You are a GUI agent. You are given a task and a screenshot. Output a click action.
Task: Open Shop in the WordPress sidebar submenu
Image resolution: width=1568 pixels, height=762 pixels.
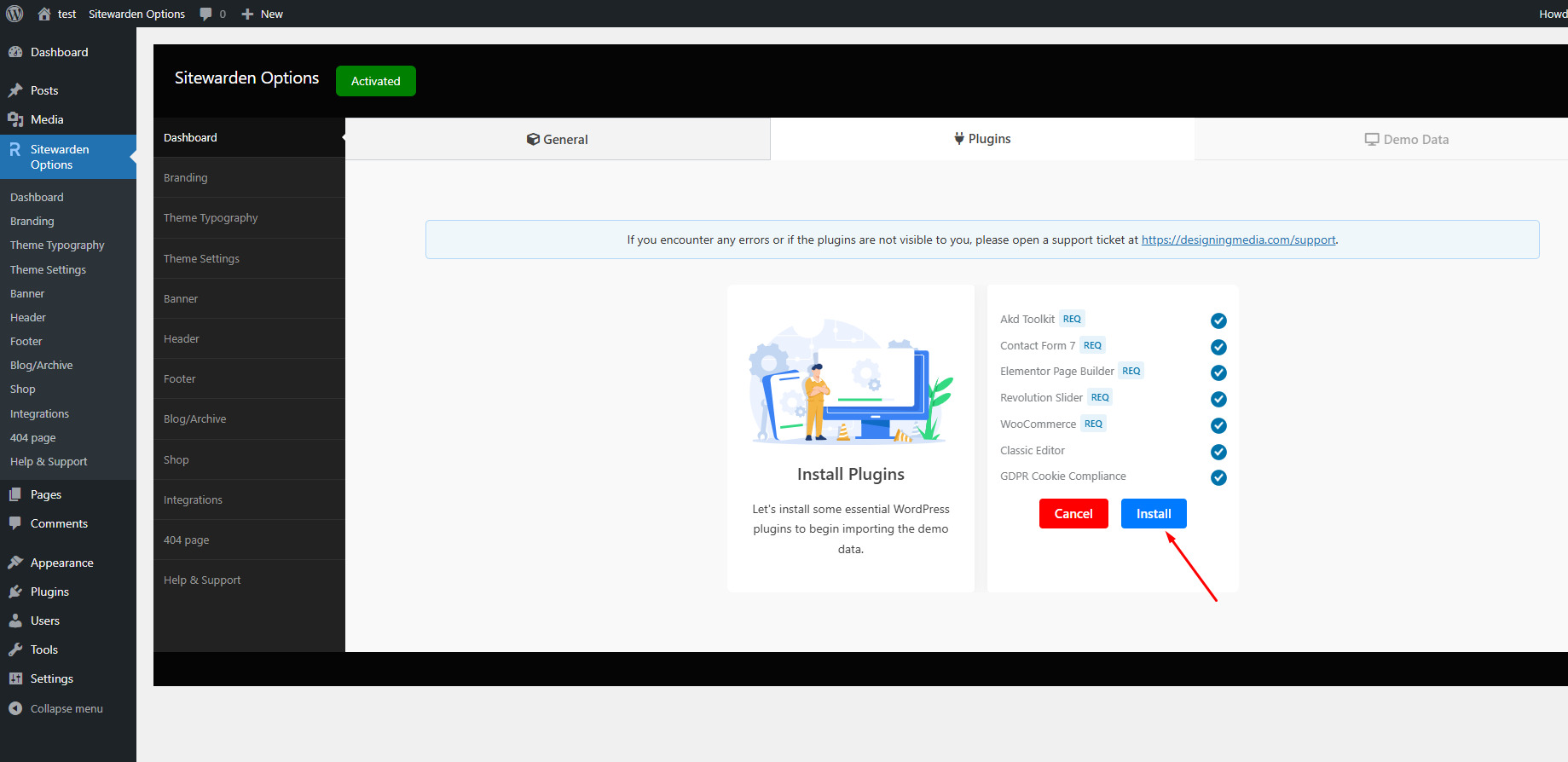click(23, 389)
